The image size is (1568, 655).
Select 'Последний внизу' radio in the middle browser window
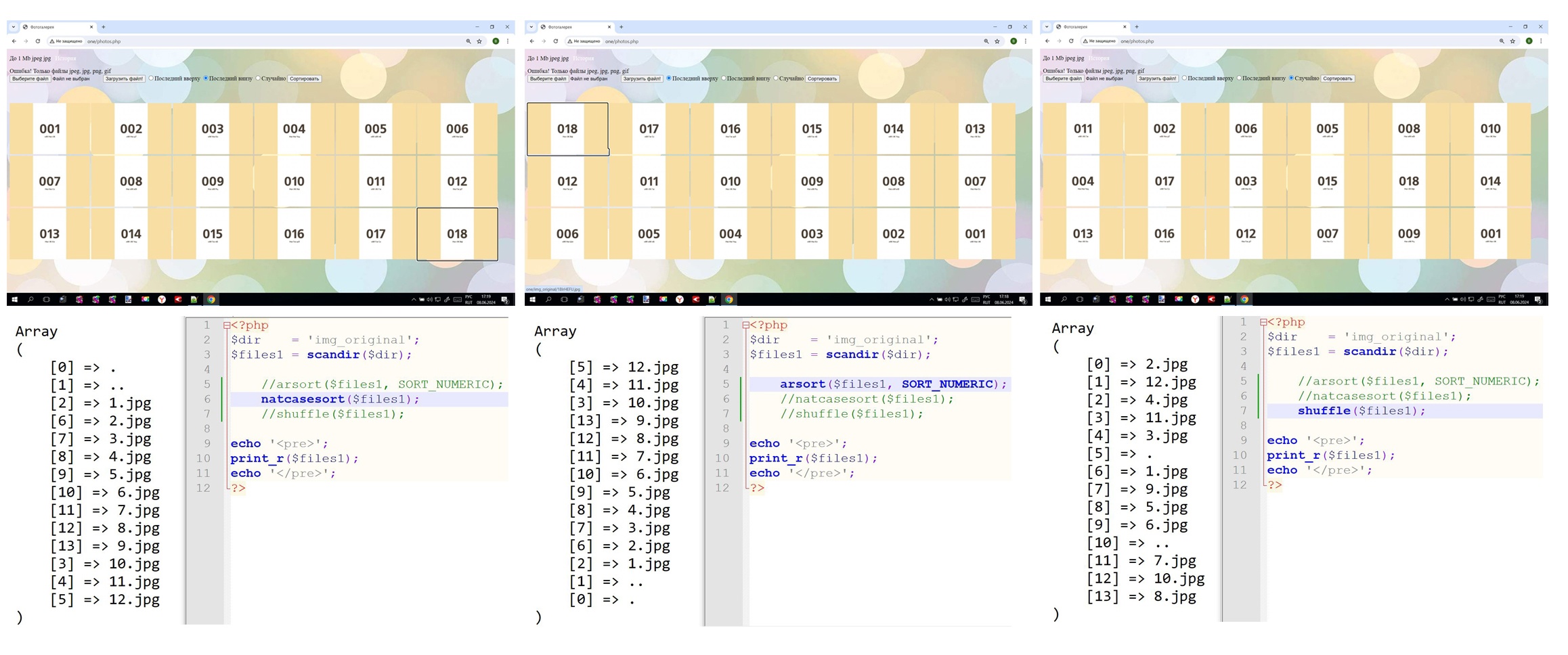[724, 78]
